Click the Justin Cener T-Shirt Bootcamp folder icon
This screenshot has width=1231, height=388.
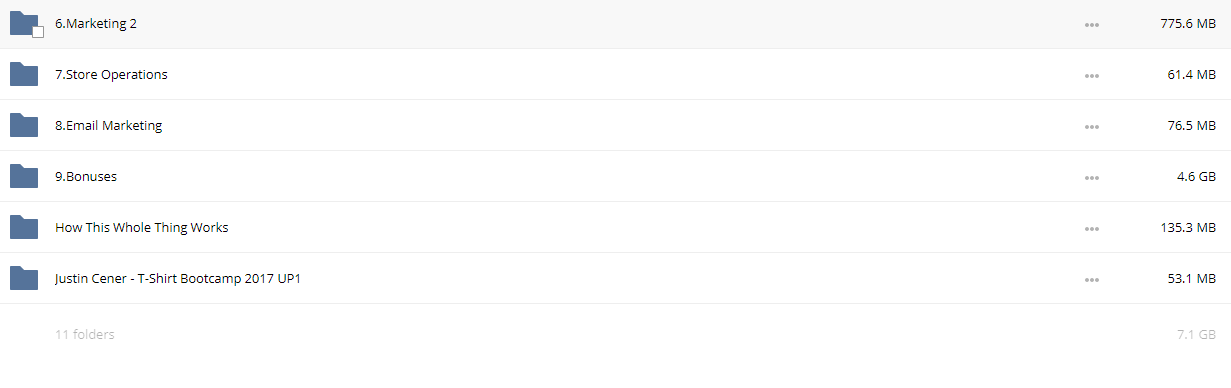pos(23,278)
